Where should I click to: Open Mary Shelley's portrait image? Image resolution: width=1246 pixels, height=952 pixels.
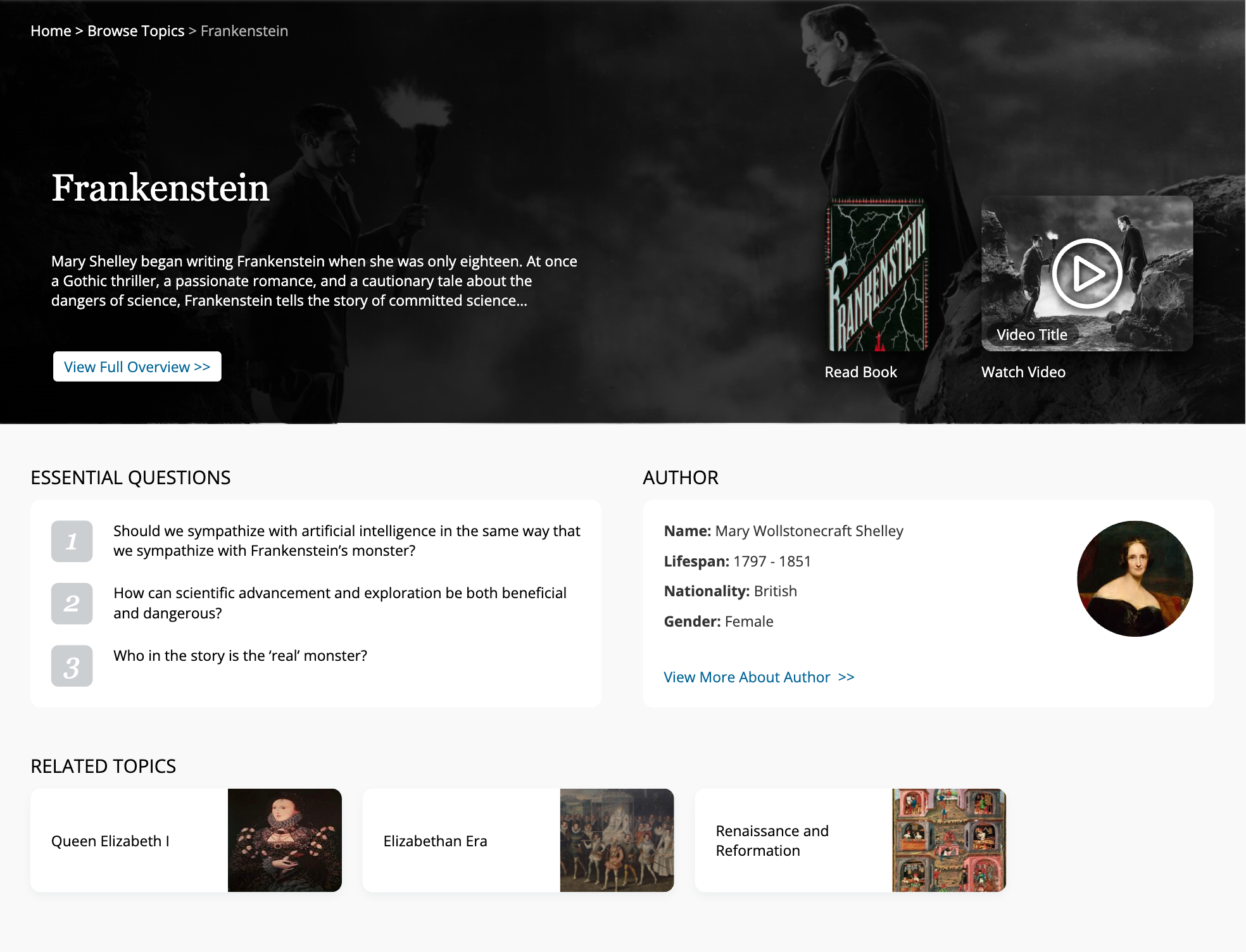pyautogui.click(x=1135, y=579)
